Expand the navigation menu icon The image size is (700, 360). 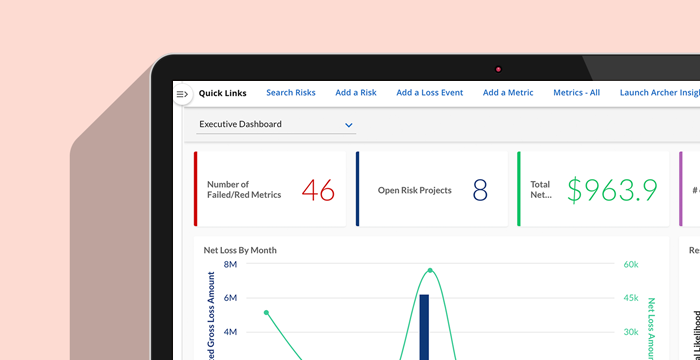coord(182,94)
